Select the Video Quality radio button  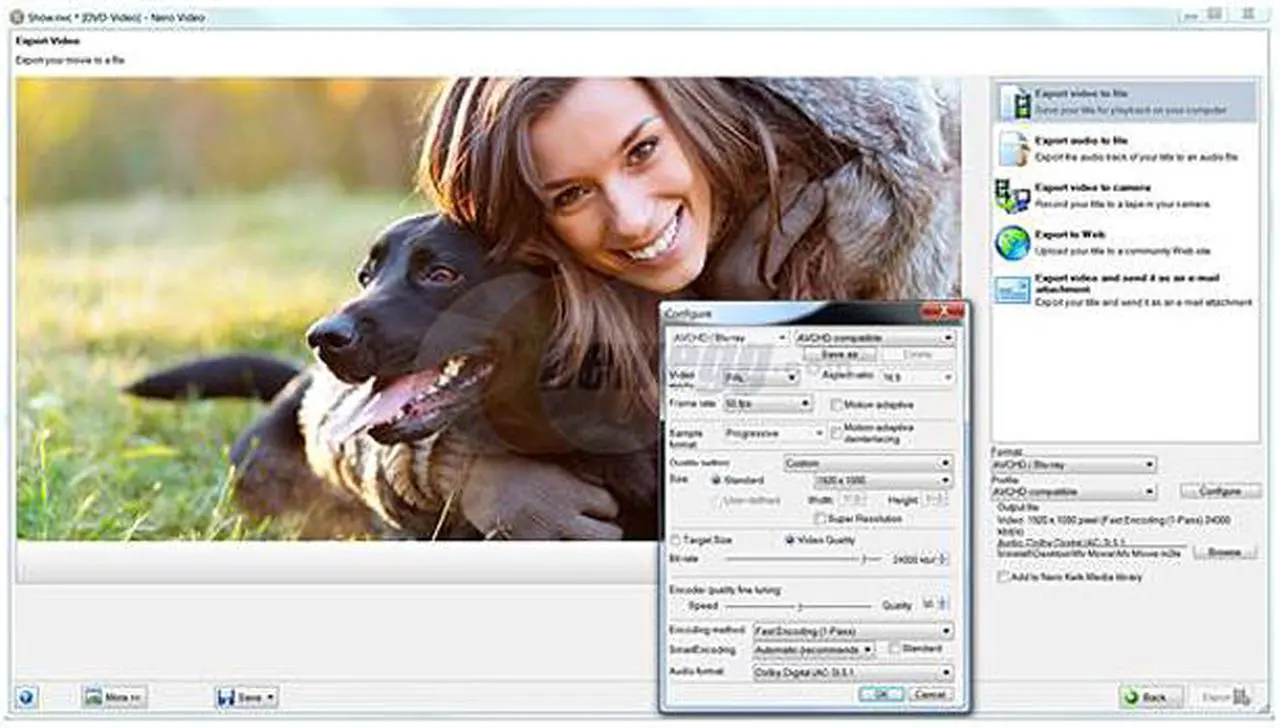click(x=790, y=540)
